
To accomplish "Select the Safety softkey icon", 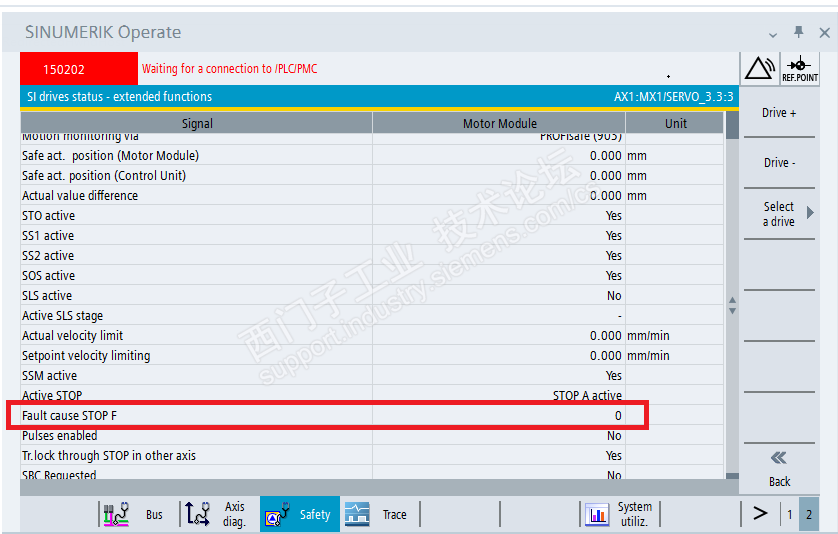I will click(x=277, y=514).
